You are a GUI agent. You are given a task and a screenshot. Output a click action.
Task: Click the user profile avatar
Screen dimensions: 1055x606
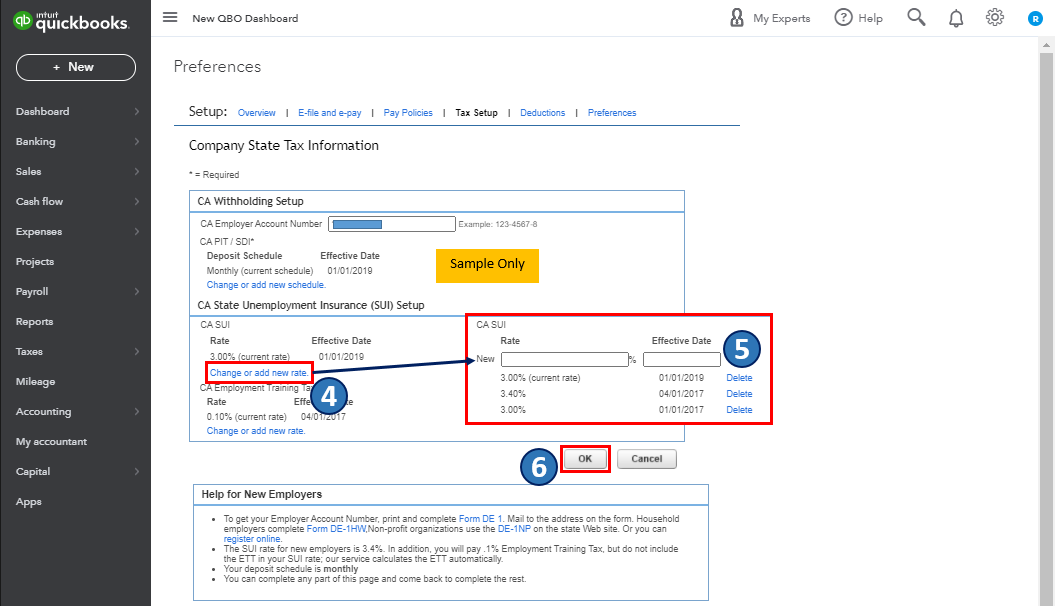point(1035,18)
